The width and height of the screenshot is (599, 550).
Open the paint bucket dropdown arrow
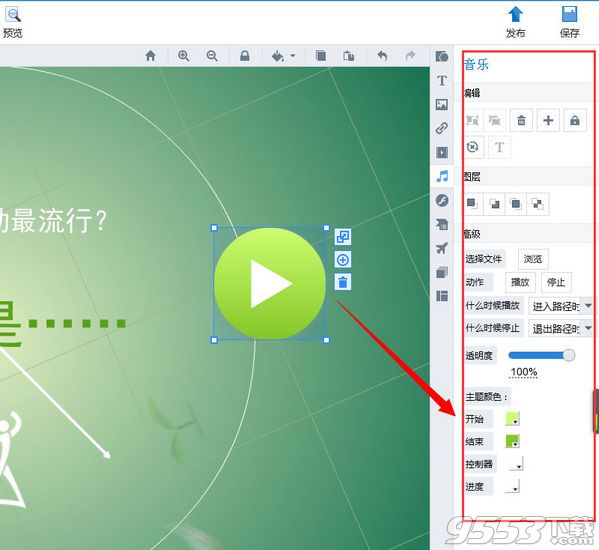click(293, 56)
